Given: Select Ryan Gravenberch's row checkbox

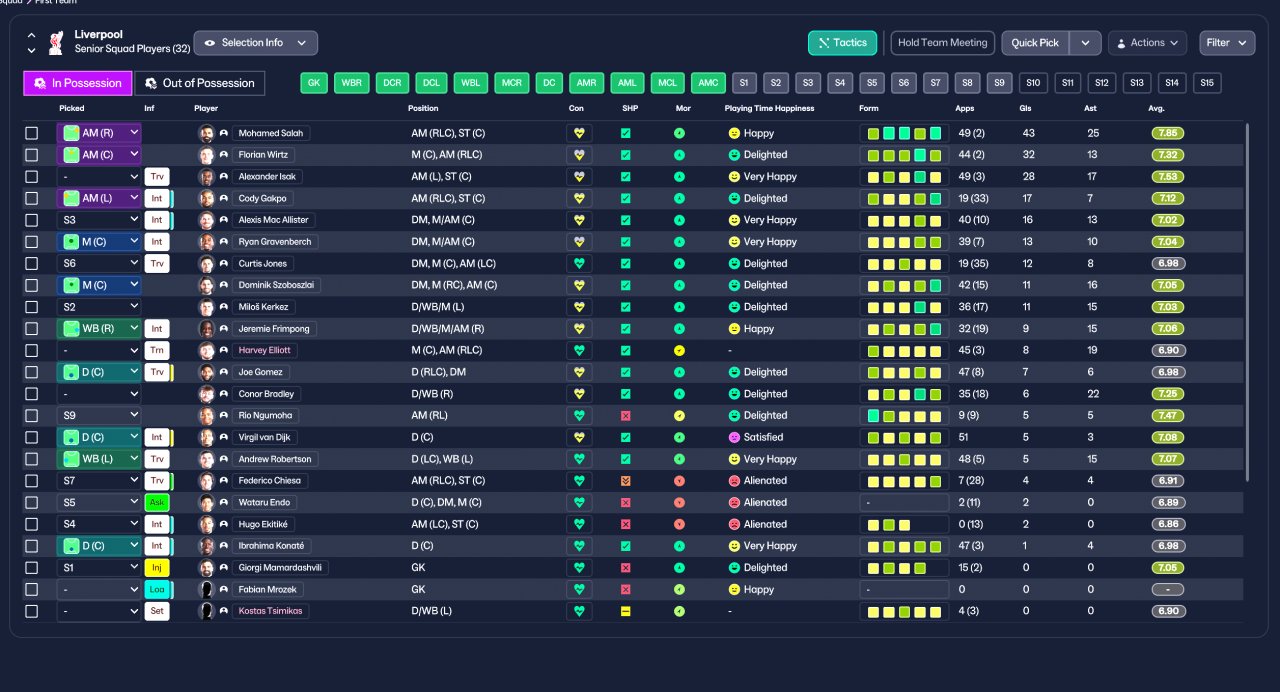Looking at the screenshot, I should (x=32, y=242).
